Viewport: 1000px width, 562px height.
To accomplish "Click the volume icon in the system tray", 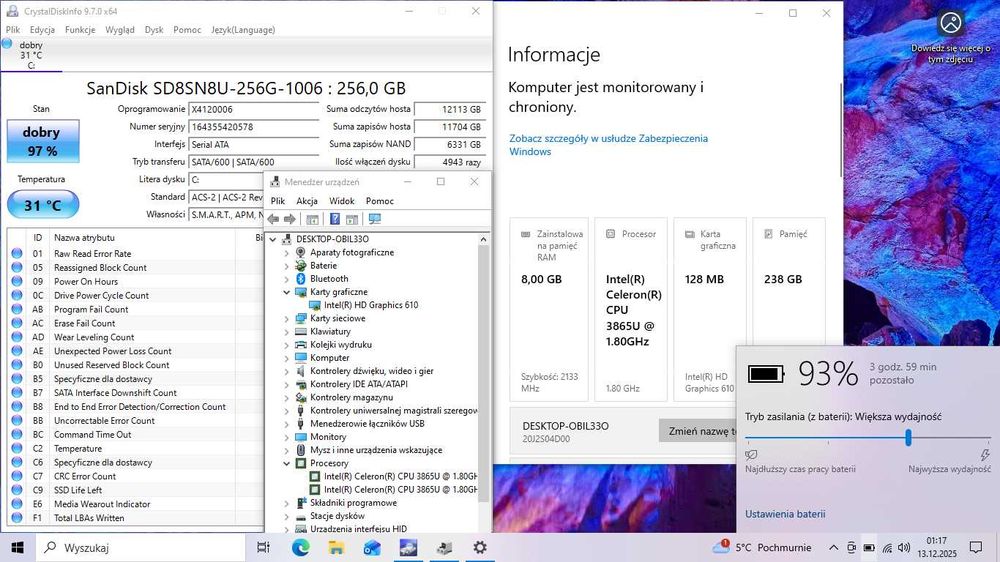I will click(904, 547).
